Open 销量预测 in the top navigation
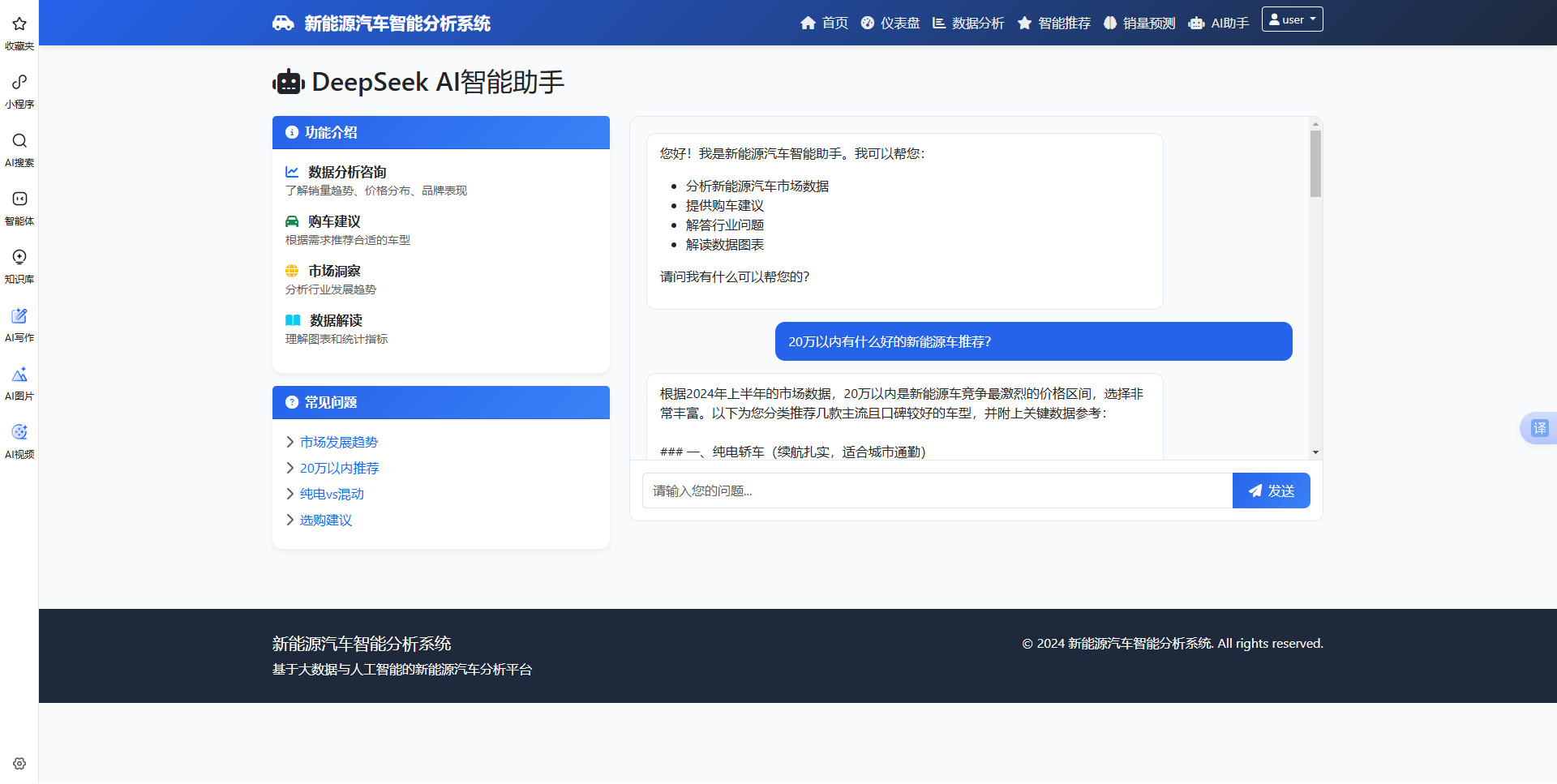Image resolution: width=1557 pixels, height=784 pixels. click(1139, 23)
